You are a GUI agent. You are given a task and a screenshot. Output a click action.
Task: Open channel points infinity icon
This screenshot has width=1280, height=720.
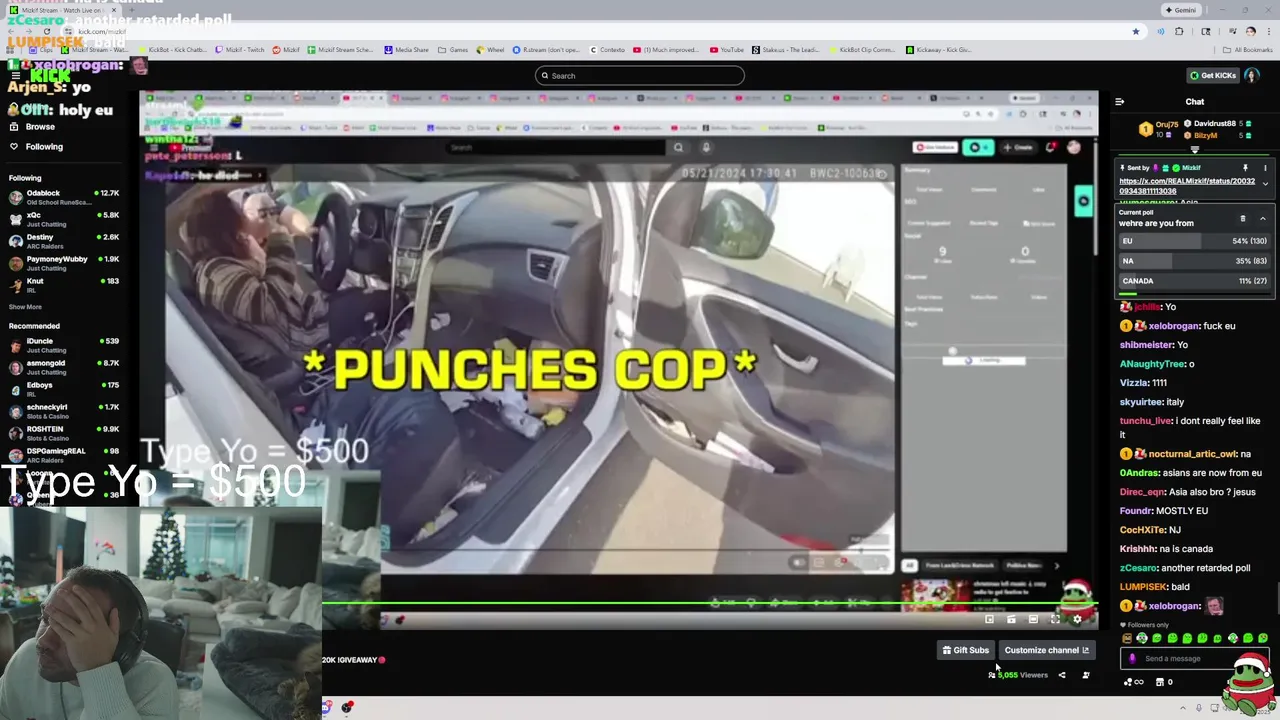click(x=1135, y=682)
